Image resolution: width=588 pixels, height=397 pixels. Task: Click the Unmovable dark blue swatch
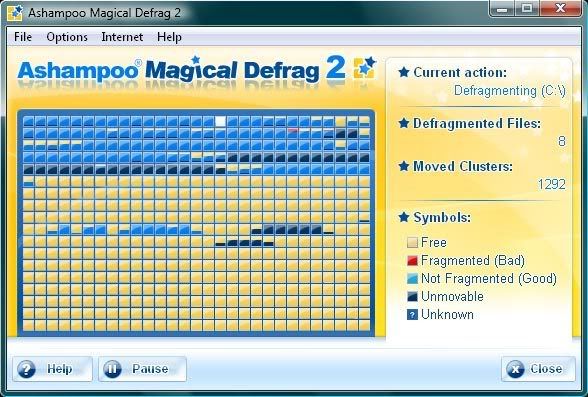pos(412,297)
